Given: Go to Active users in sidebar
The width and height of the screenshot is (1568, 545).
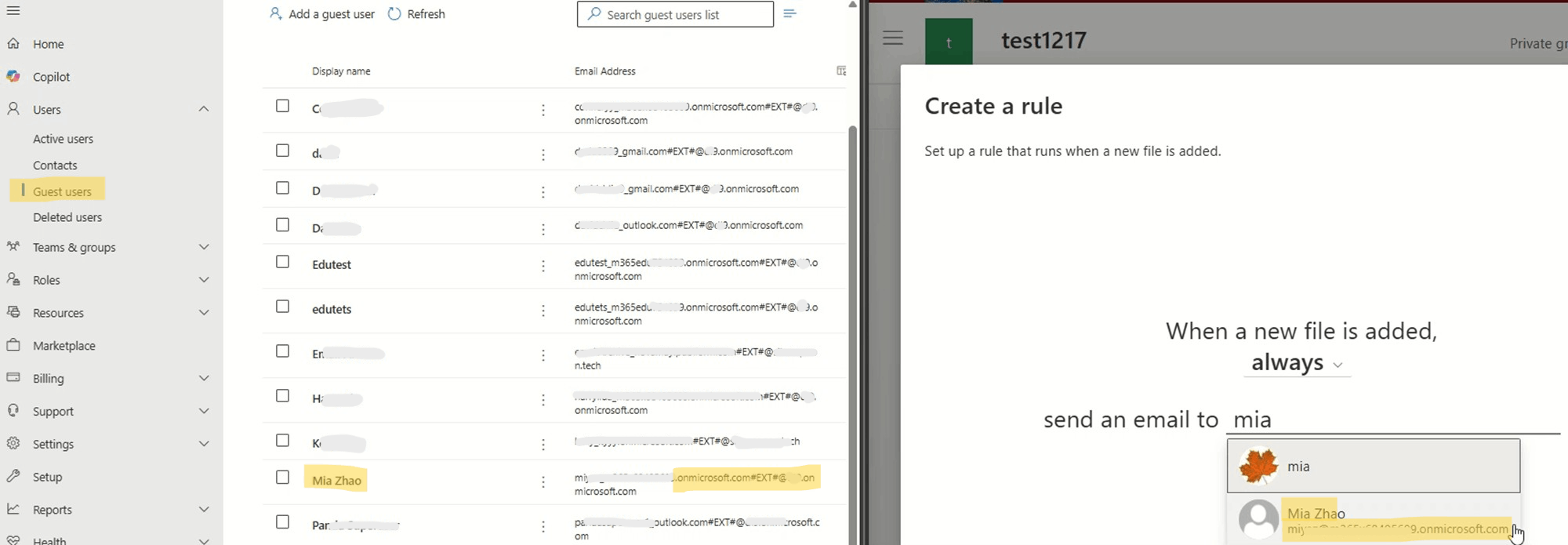Looking at the screenshot, I should 63,139.
